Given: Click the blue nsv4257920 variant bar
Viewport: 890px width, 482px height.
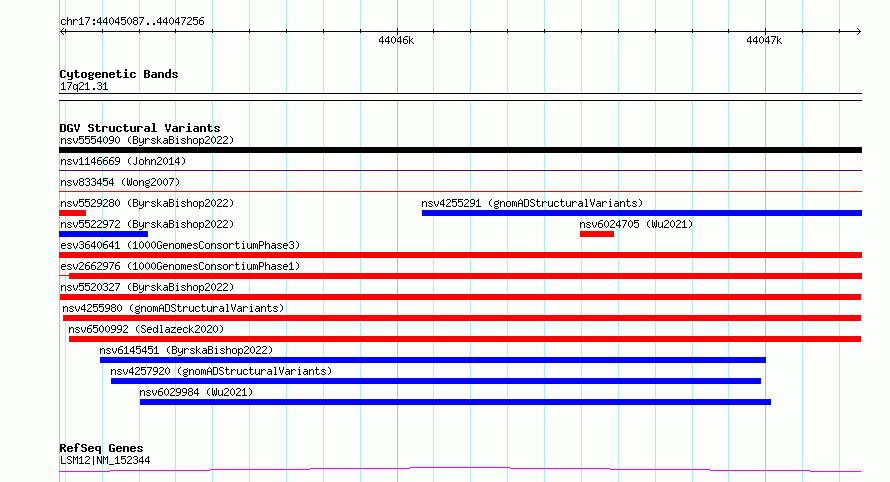Looking at the screenshot, I should [x=435, y=381].
